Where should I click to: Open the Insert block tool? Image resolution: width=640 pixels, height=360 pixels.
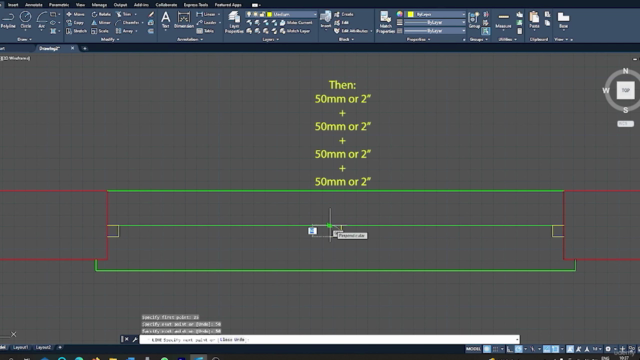pyautogui.click(x=326, y=20)
